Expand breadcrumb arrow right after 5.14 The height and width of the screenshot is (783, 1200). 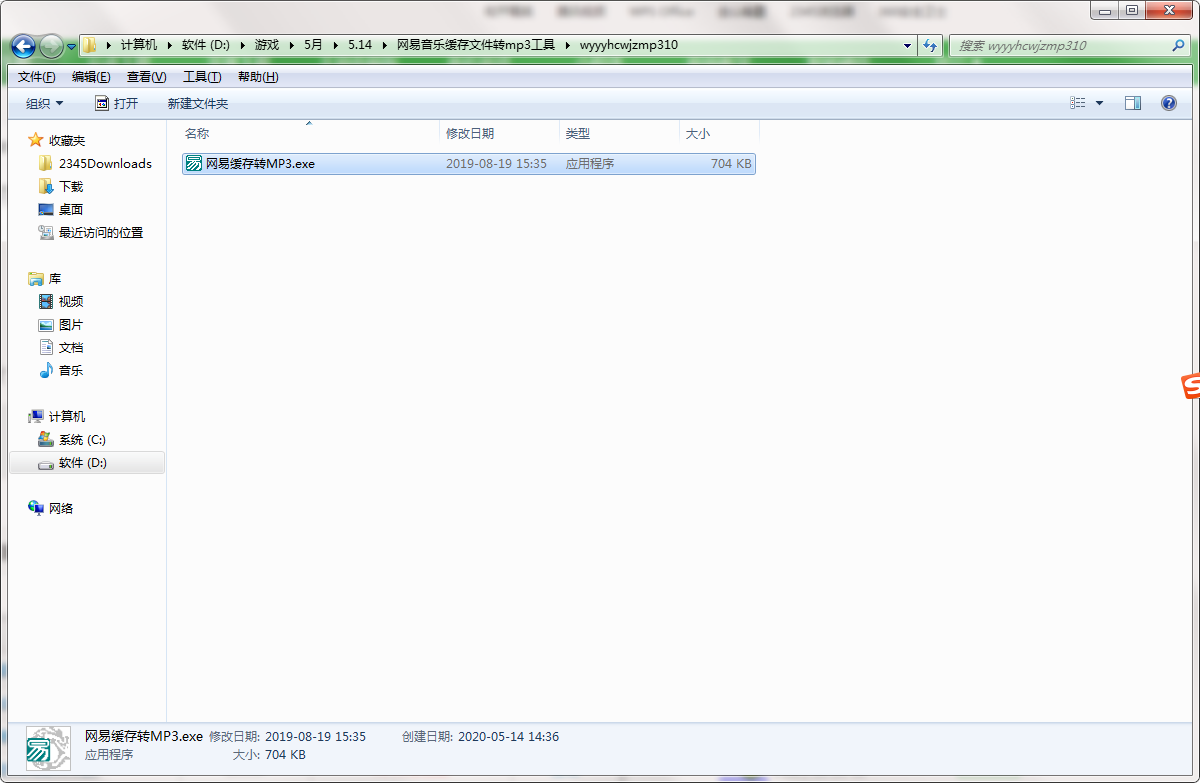point(385,45)
